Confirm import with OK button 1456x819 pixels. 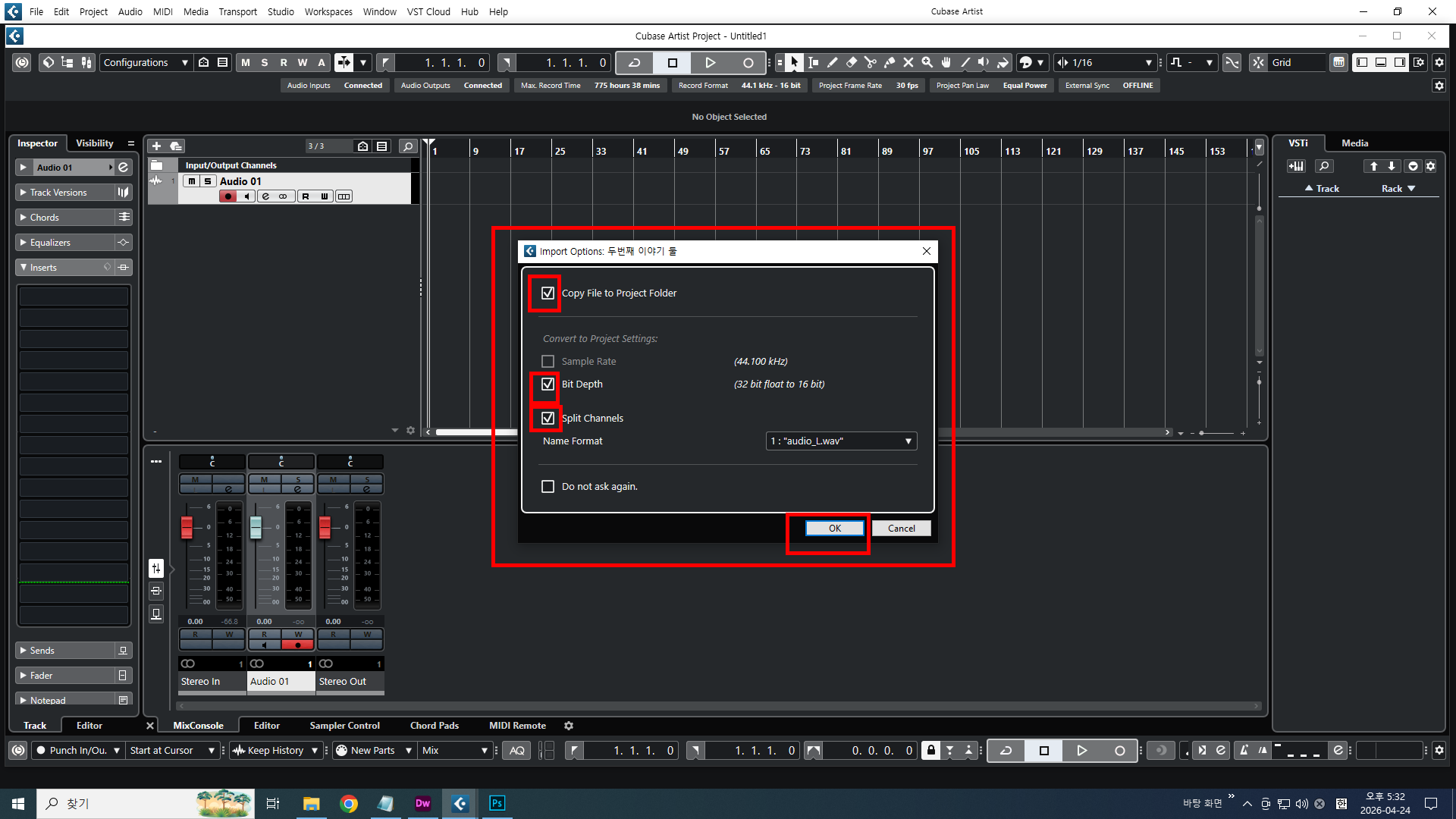(x=834, y=529)
